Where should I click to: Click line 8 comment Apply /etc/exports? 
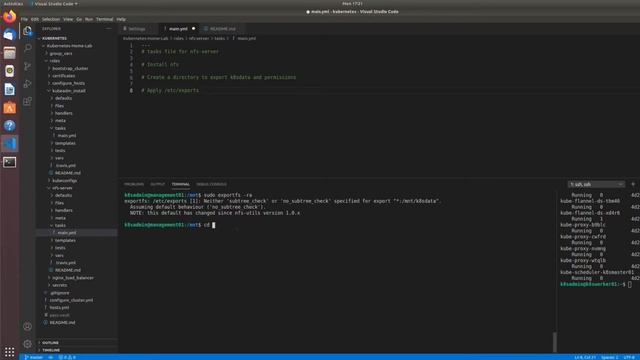click(x=170, y=90)
